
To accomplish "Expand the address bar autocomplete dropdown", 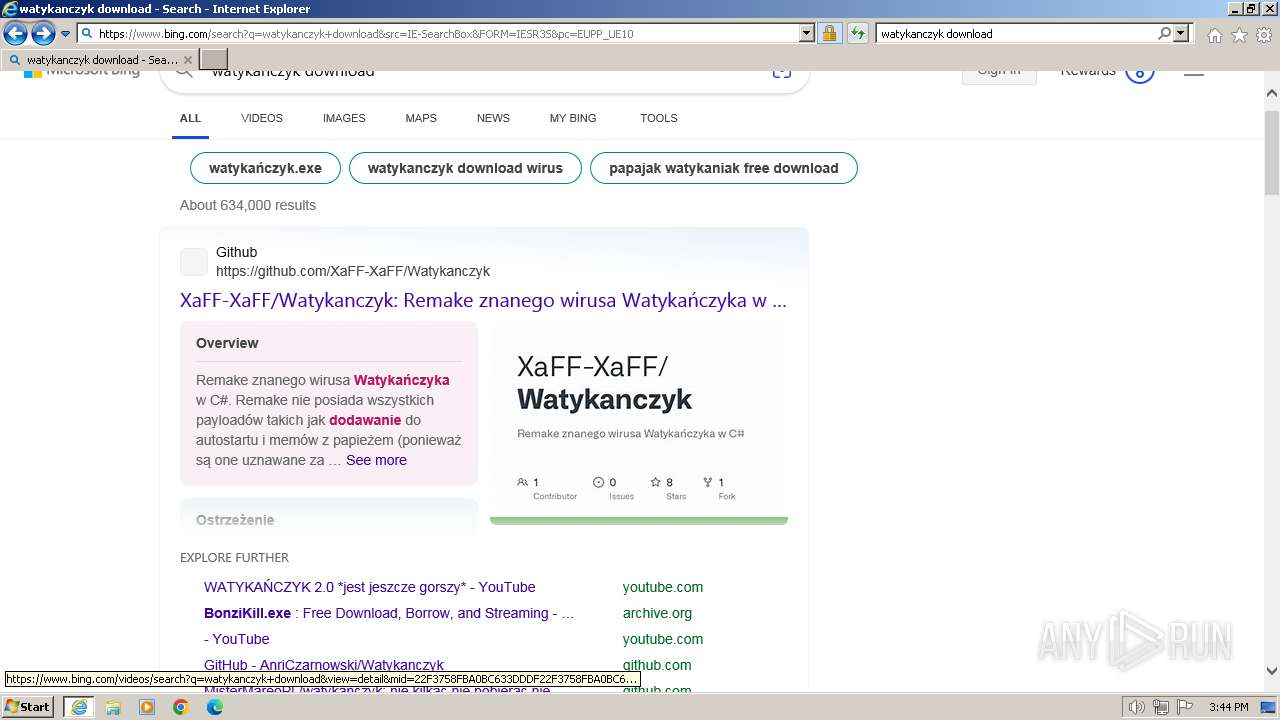I will click(x=807, y=33).
